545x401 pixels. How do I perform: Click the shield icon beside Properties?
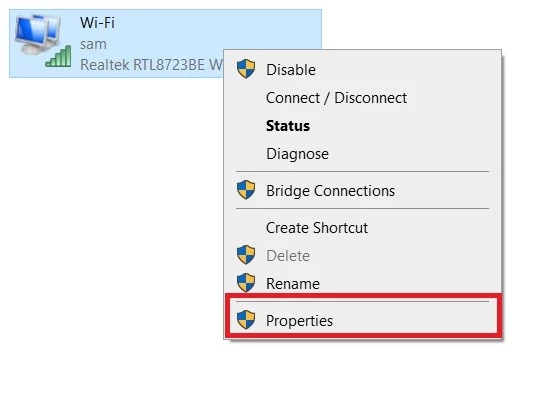pos(246,320)
